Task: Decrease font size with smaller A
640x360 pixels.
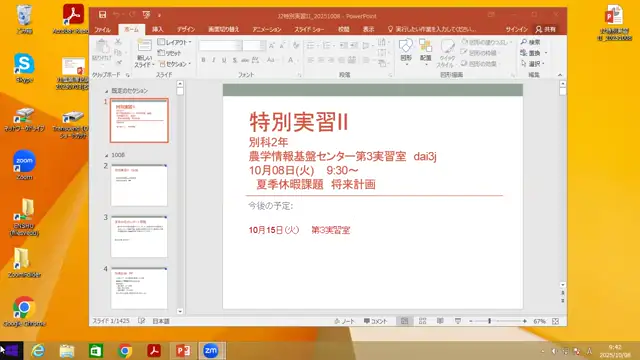Action: (x=282, y=46)
